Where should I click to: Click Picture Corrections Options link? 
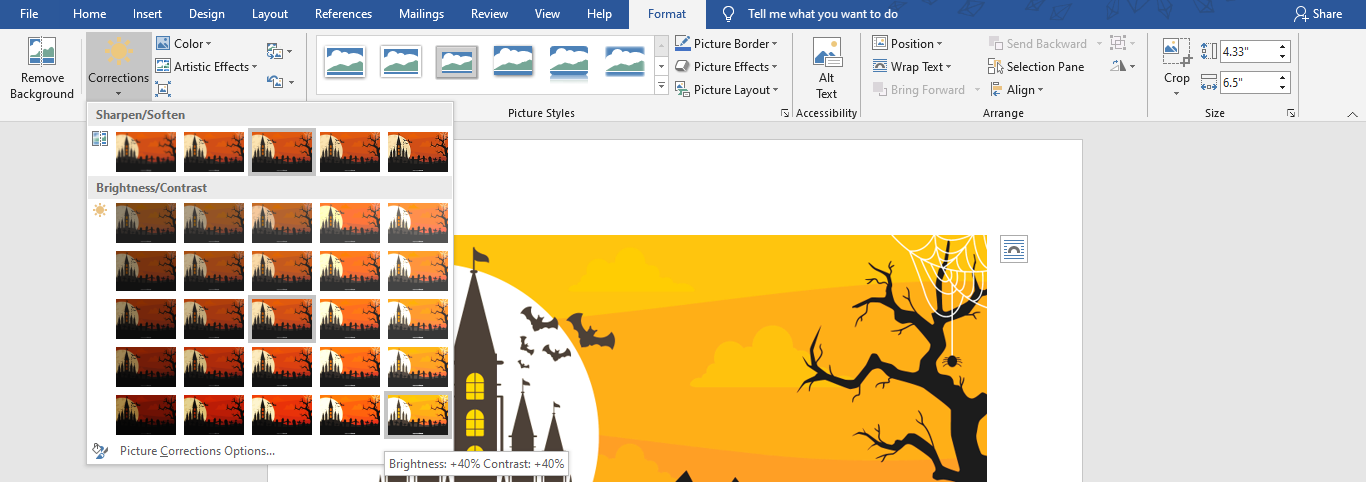(x=197, y=451)
